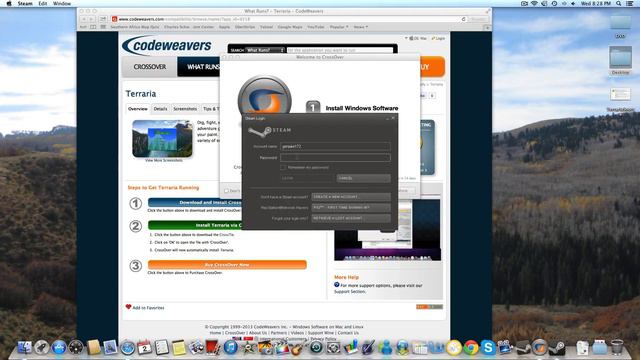The height and width of the screenshot is (360, 640).
Task: Open the Edit menu in menu bar
Action: point(42,3)
